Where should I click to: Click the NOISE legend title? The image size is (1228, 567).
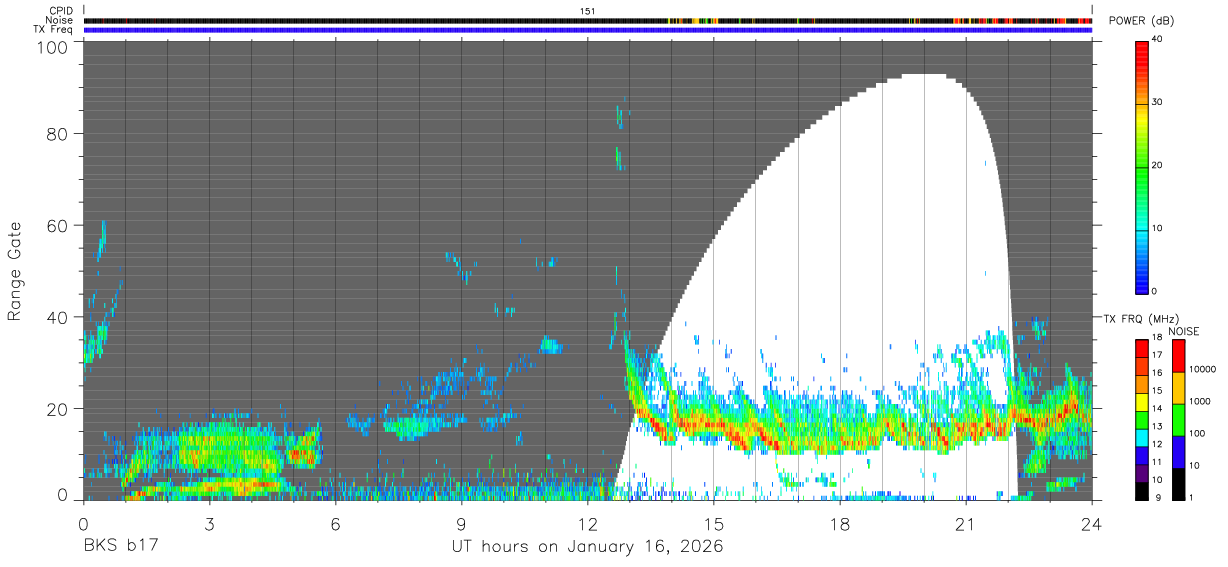pyautogui.click(x=1184, y=331)
